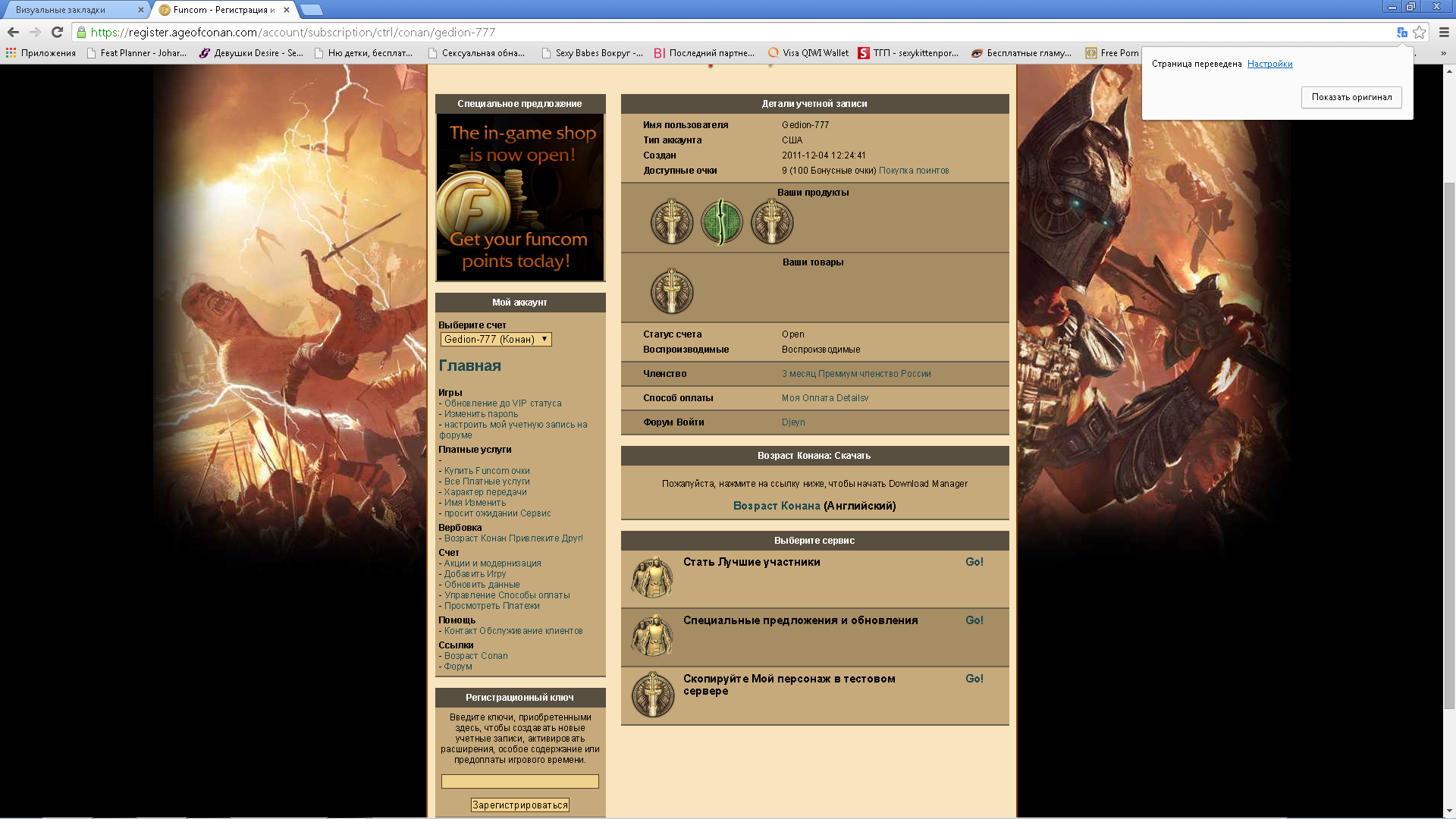Click the translate icon in address bar
Viewport: 1456px width, 819px height.
pyautogui.click(x=1401, y=32)
